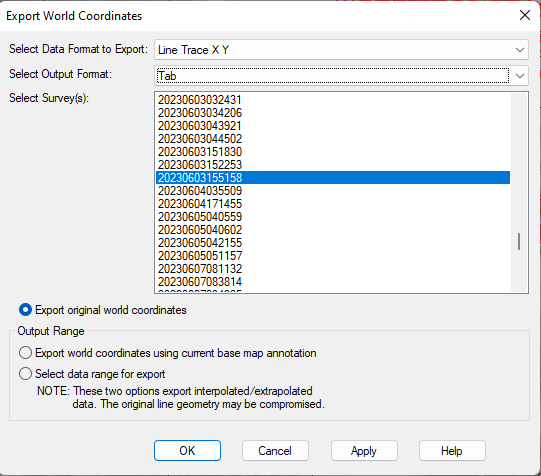Confirm with the OK button
The height and width of the screenshot is (476, 541).
coord(187,450)
